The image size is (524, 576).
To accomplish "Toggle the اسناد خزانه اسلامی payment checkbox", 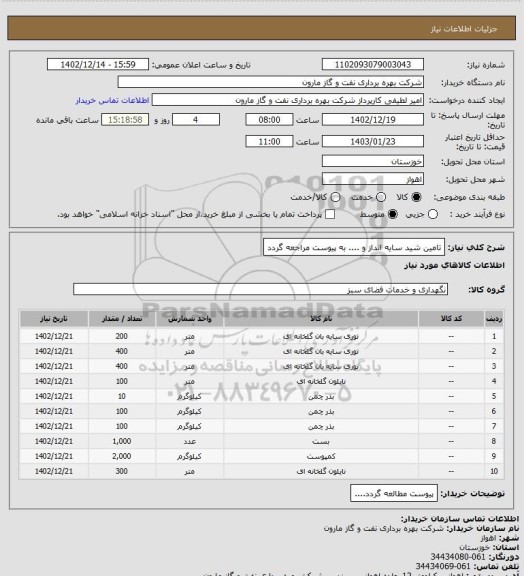I will 330,214.
